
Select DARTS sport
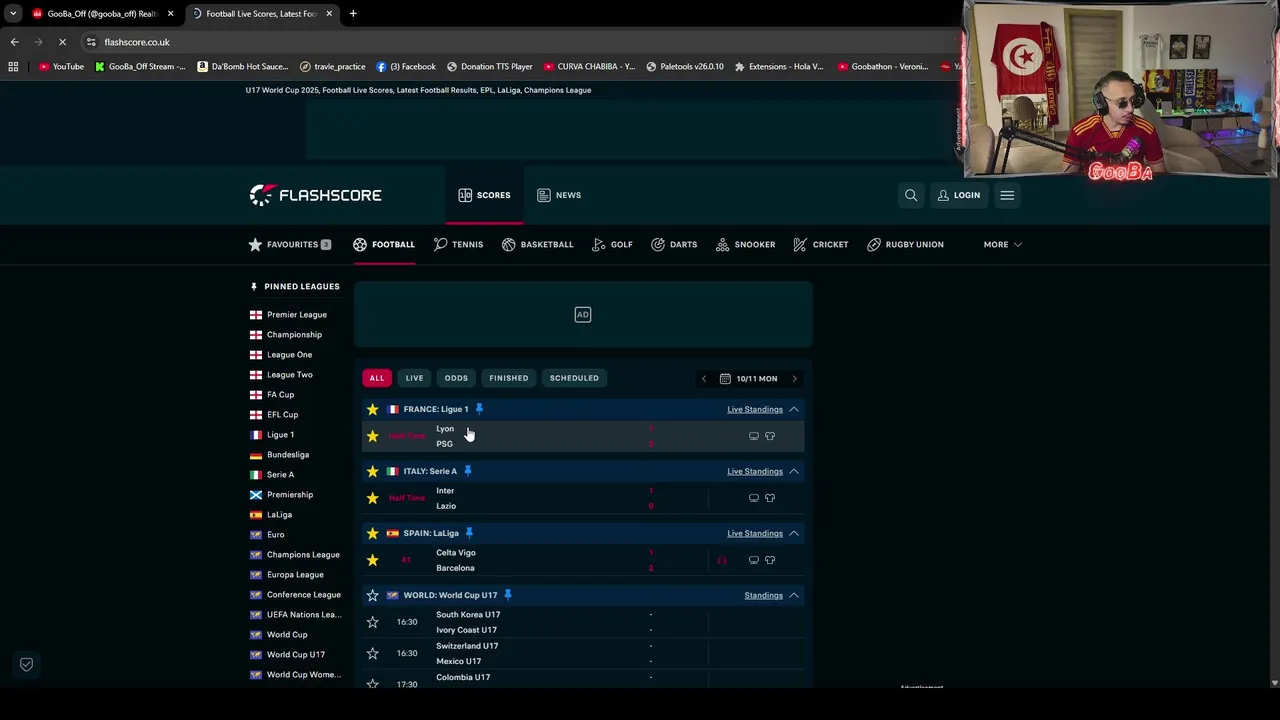[674, 244]
